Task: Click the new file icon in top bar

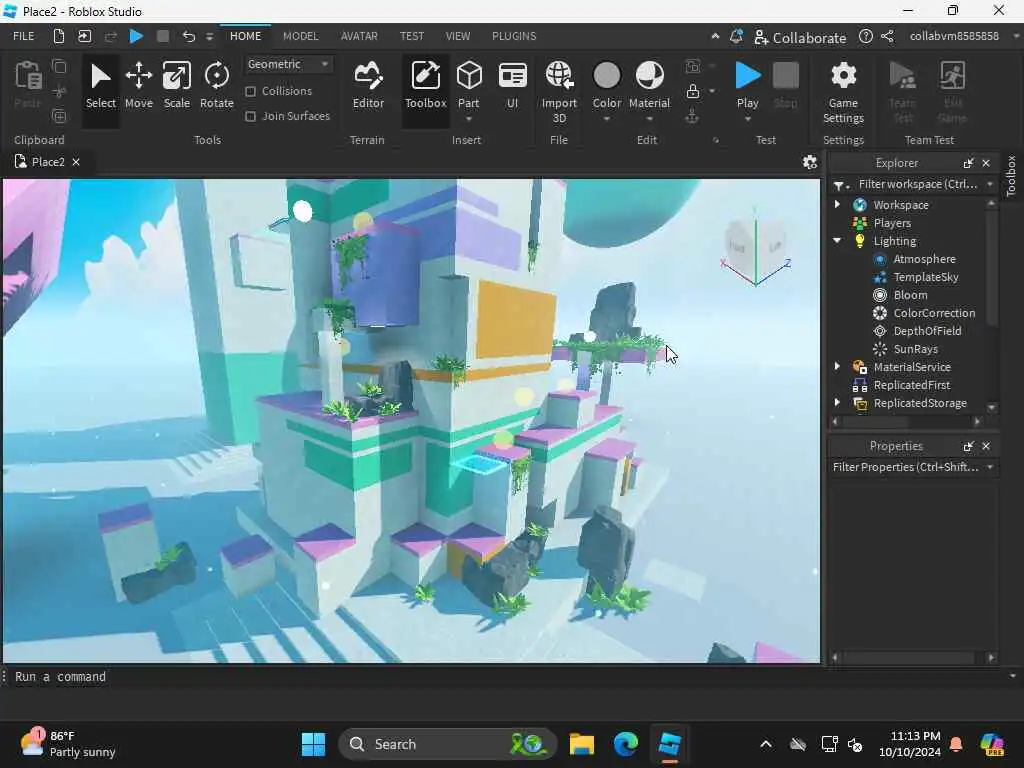Action: tap(58, 37)
